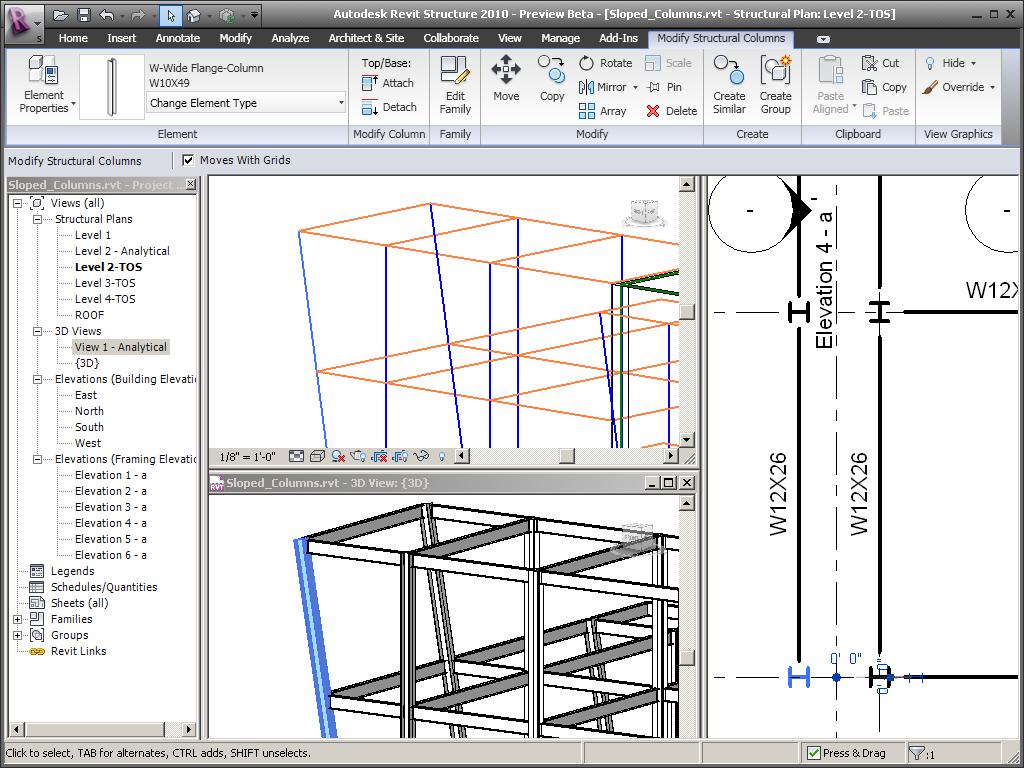The width and height of the screenshot is (1024, 768).
Task: Open the Array tool
Action: 604,110
